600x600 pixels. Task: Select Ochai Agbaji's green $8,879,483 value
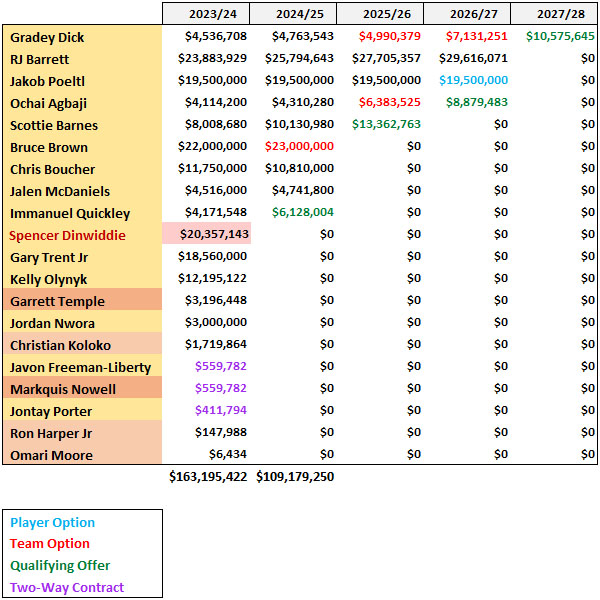pyautogui.click(x=477, y=102)
